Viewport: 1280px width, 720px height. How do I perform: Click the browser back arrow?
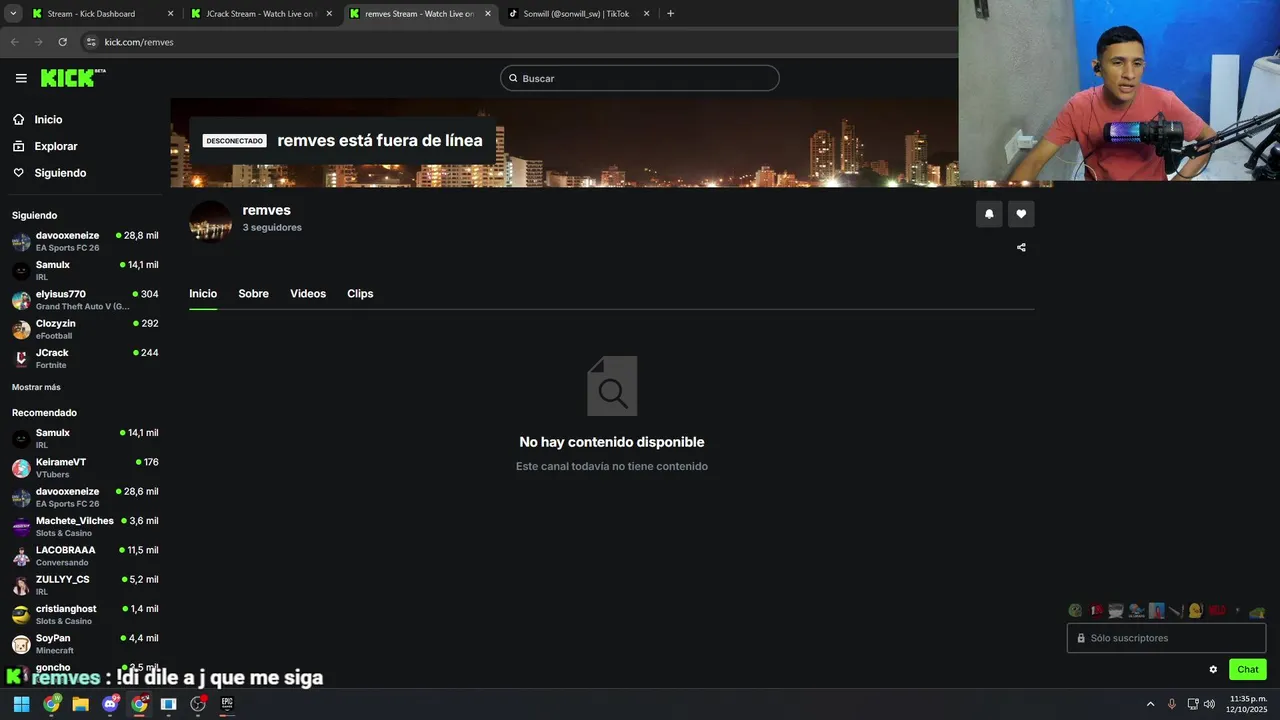[x=14, y=42]
